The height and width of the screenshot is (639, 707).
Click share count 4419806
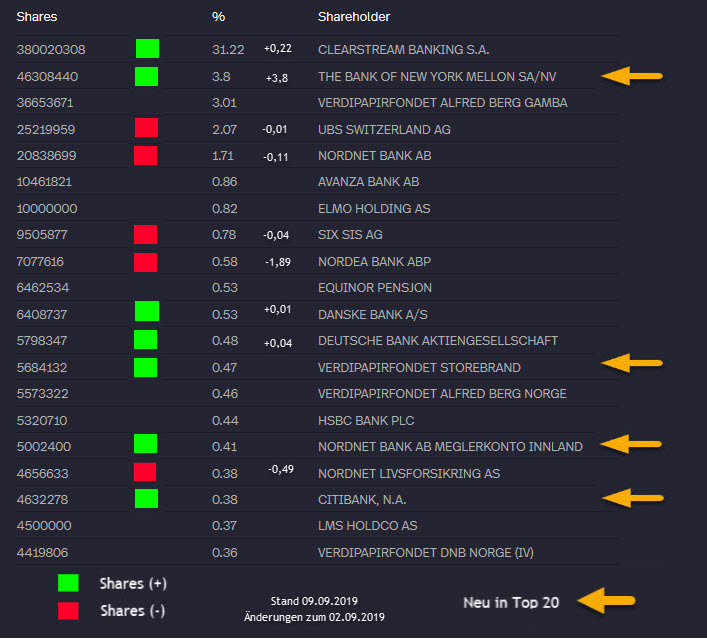pos(42,553)
